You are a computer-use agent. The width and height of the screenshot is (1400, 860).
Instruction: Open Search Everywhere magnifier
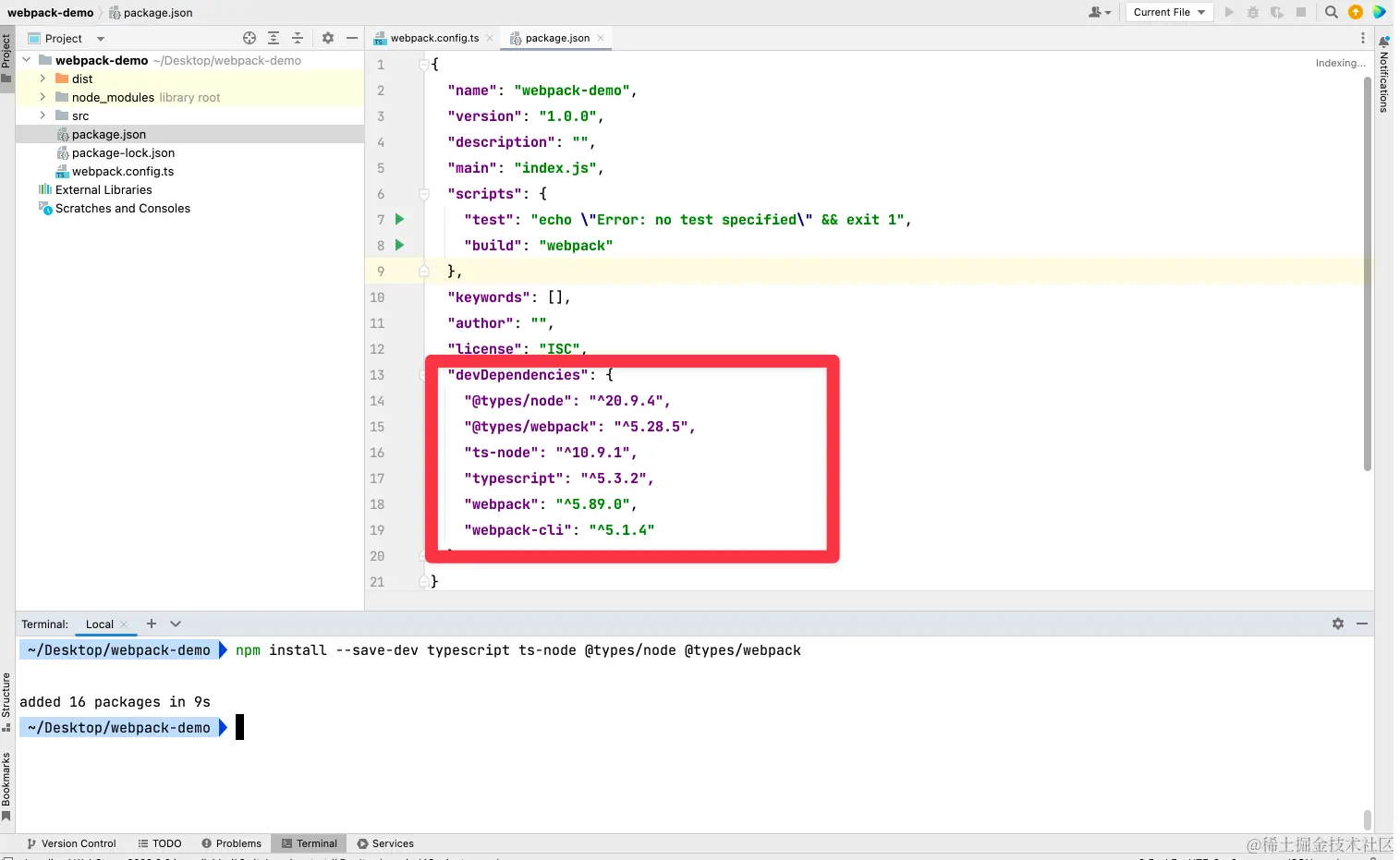(x=1332, y=12)
